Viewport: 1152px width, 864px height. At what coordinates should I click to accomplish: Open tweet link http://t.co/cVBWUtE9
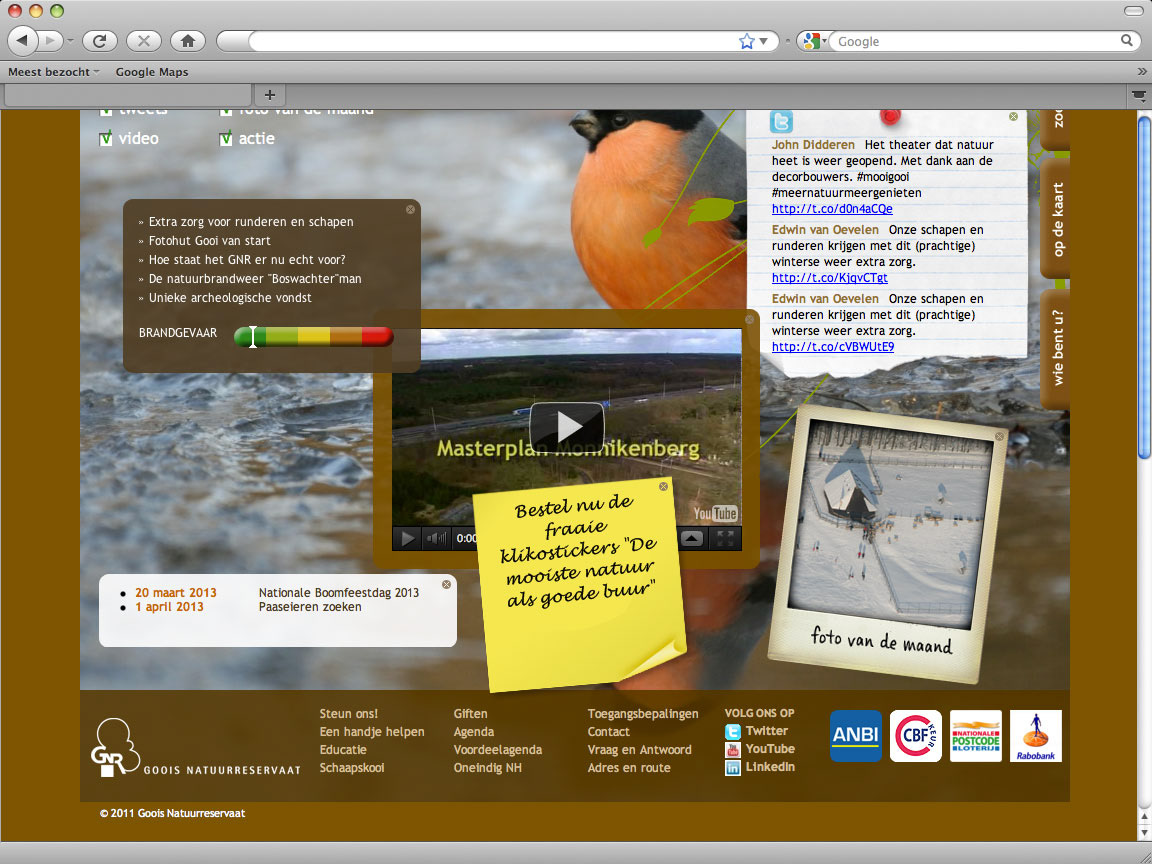[x=833, y=348]
